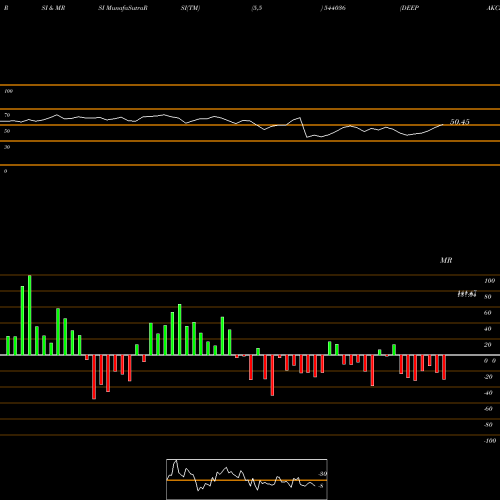Click the RSI value label 50.45
Screen dimensions: 500x500
(460, 122)
